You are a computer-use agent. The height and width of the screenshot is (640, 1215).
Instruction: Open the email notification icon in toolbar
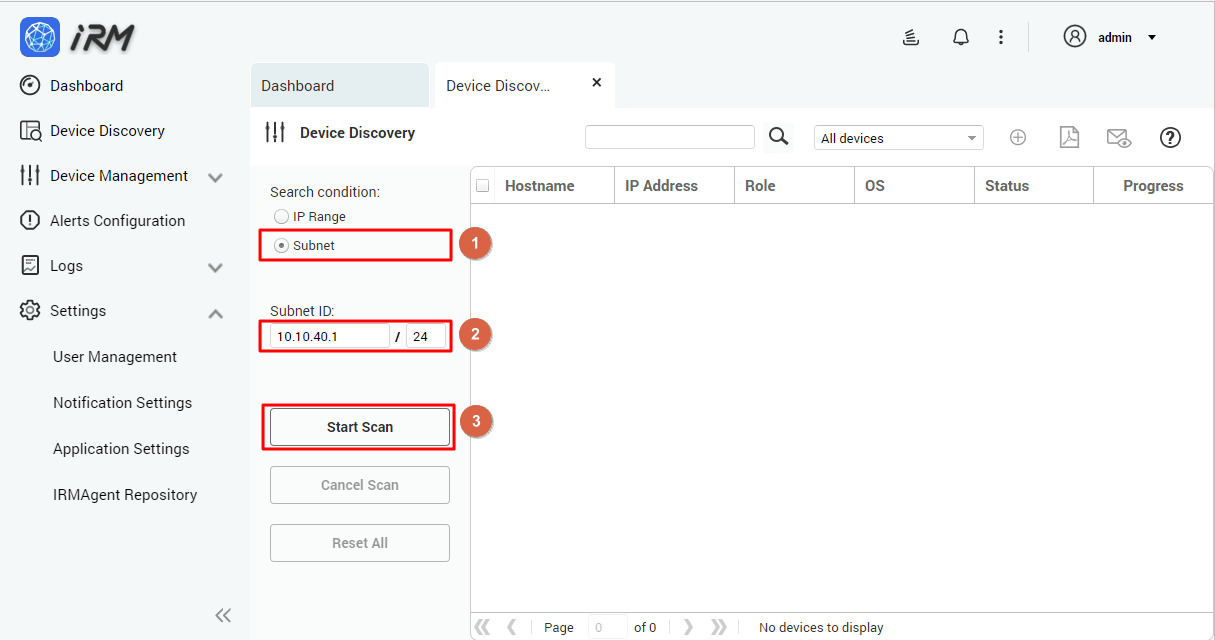click(1119, 137)
